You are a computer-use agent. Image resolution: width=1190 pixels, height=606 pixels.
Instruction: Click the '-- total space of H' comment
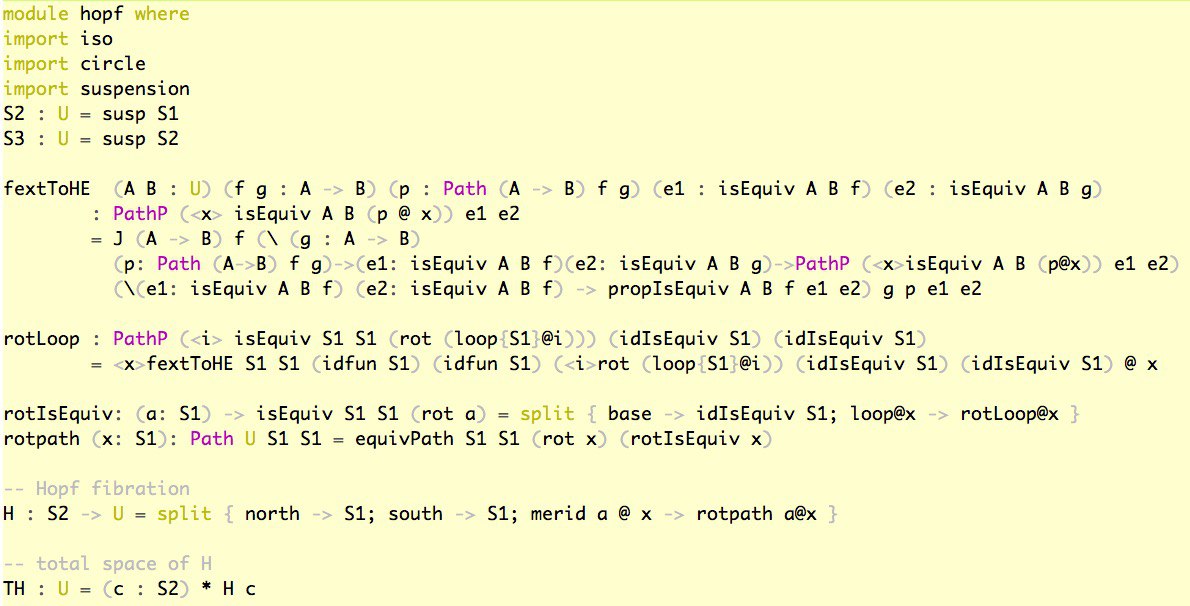[107, 563]
